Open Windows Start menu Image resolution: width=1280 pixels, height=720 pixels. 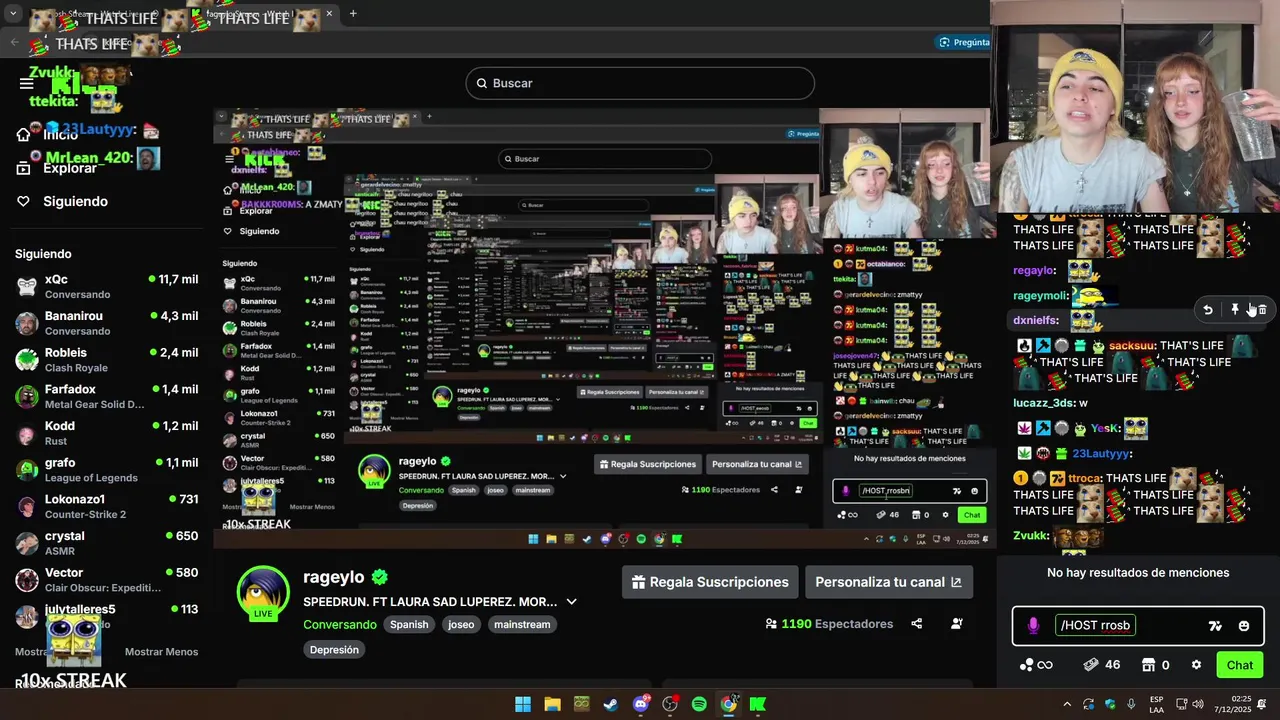(x=523, y=704)
